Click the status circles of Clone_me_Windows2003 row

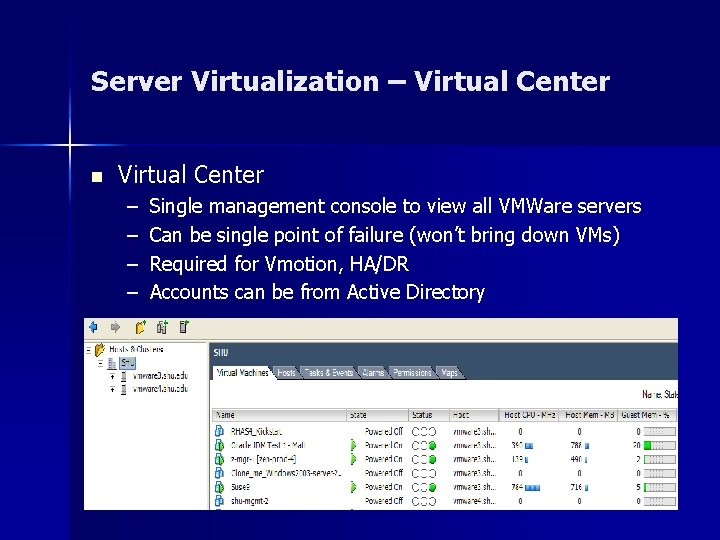pos(424,473)
